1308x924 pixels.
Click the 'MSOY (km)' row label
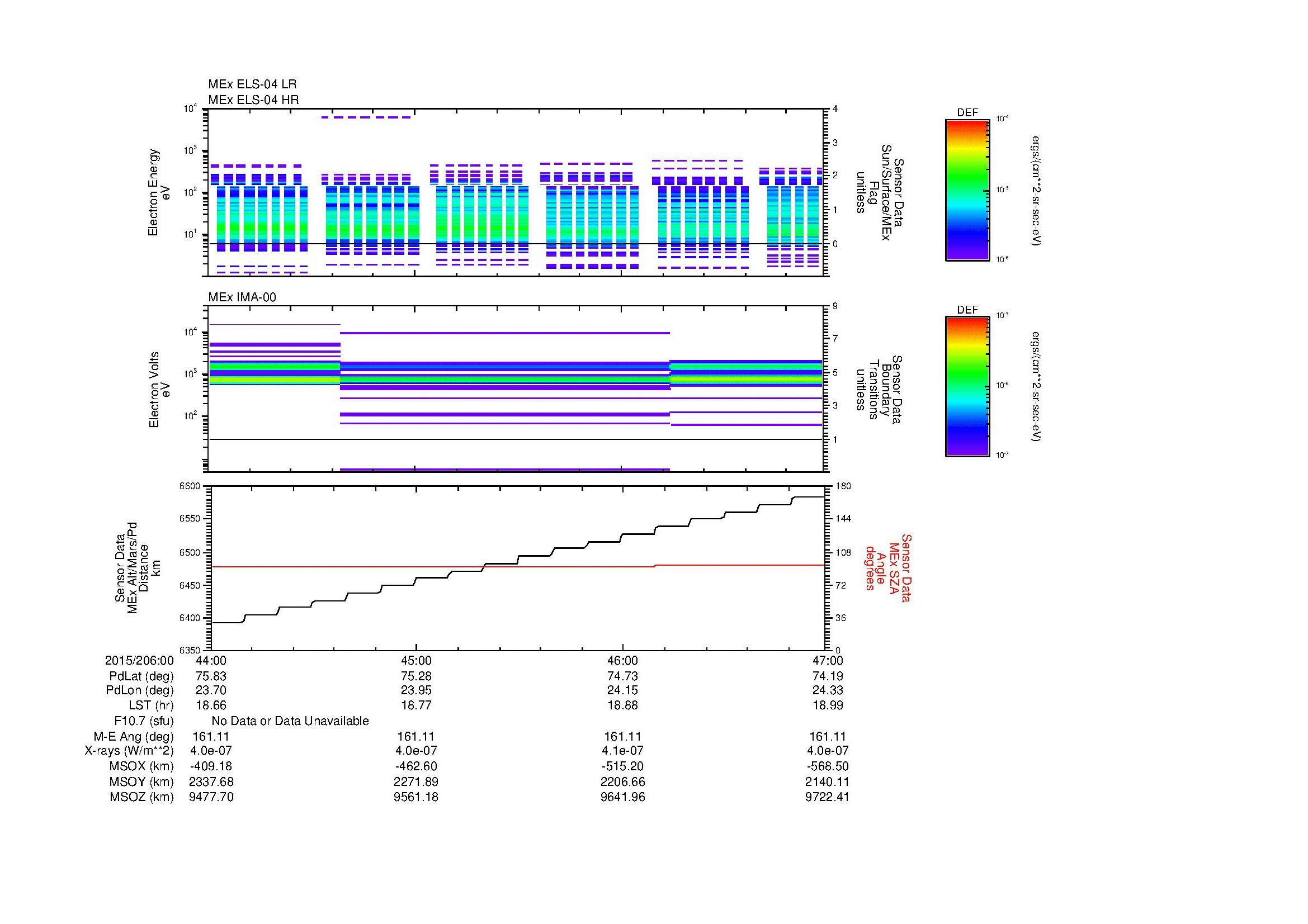point(142,781)
